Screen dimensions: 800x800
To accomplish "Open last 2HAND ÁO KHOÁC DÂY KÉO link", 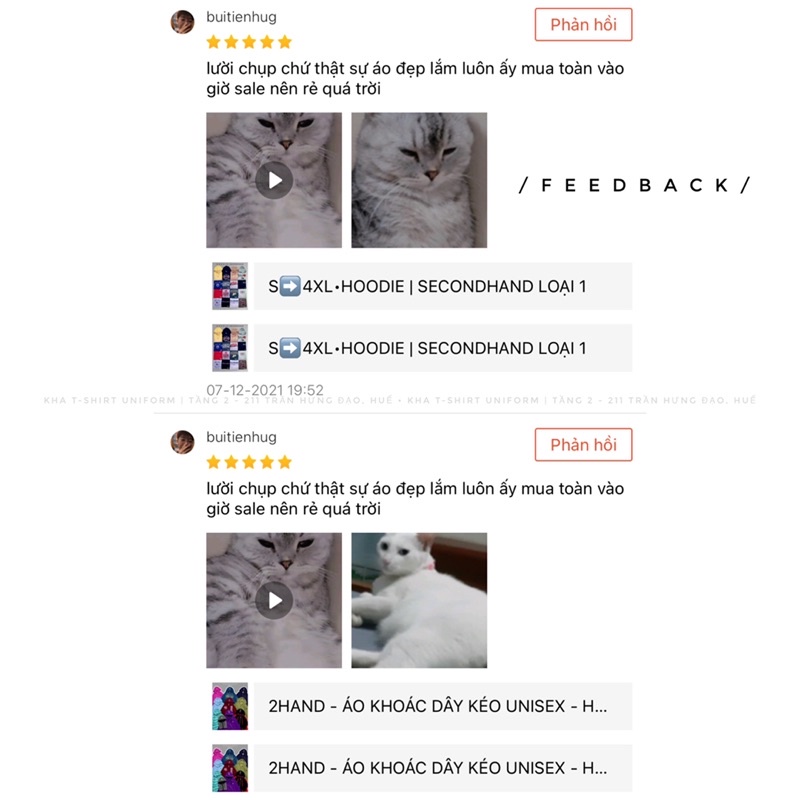I will point(443,768).
